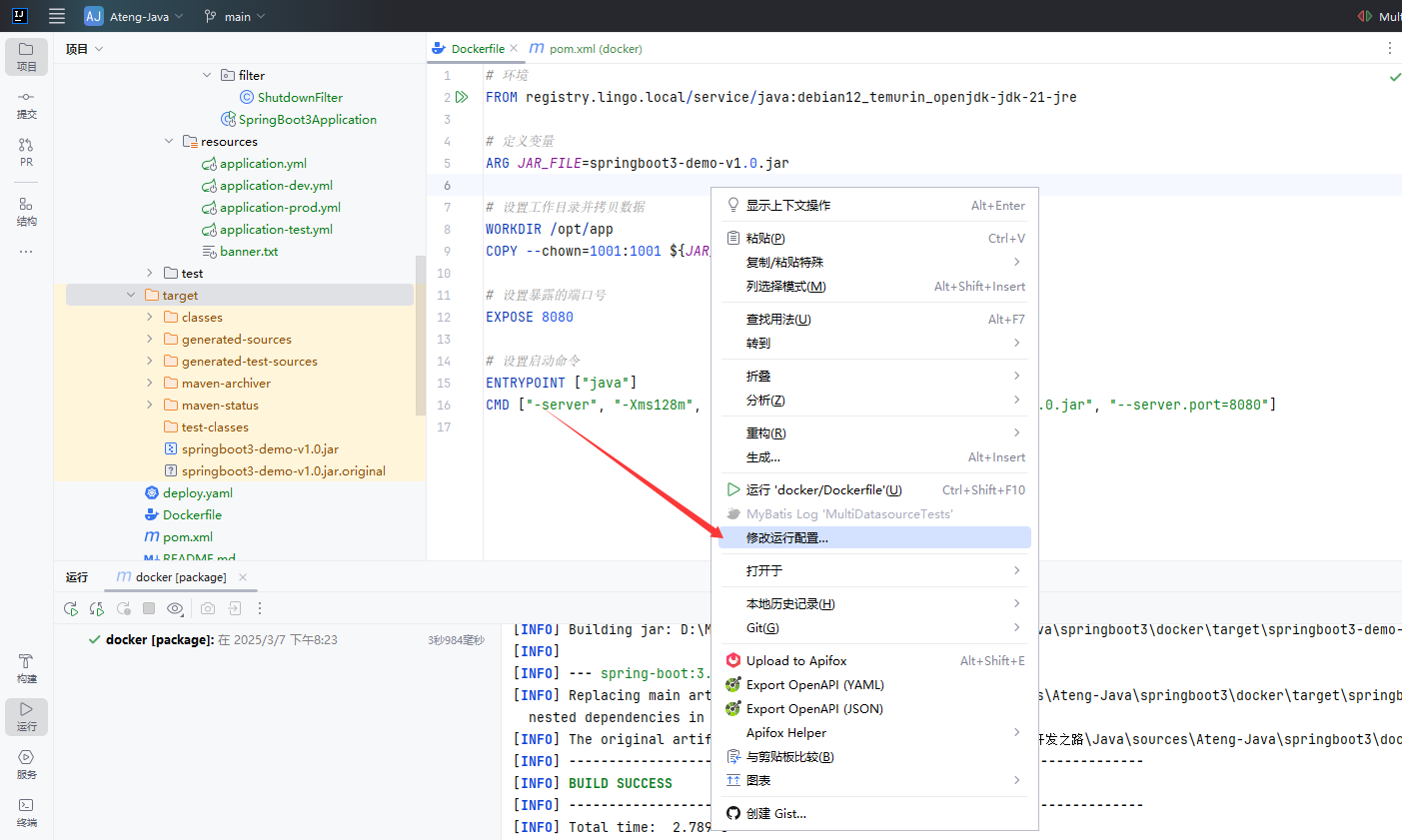Select 修改运行配置... in context menu

[x=786, y=537]
